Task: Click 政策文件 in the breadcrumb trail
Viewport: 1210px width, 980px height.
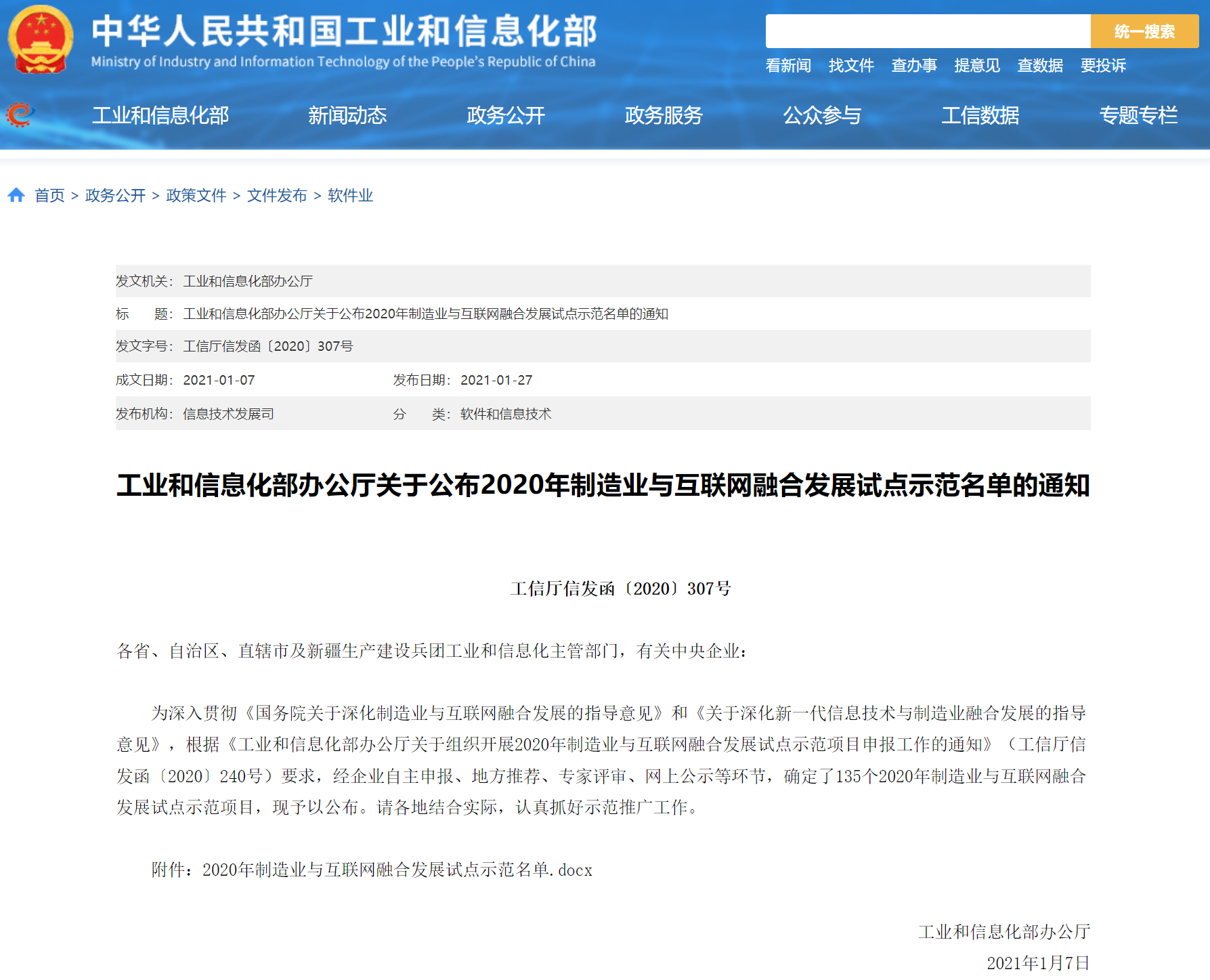Action: point(196,196)
